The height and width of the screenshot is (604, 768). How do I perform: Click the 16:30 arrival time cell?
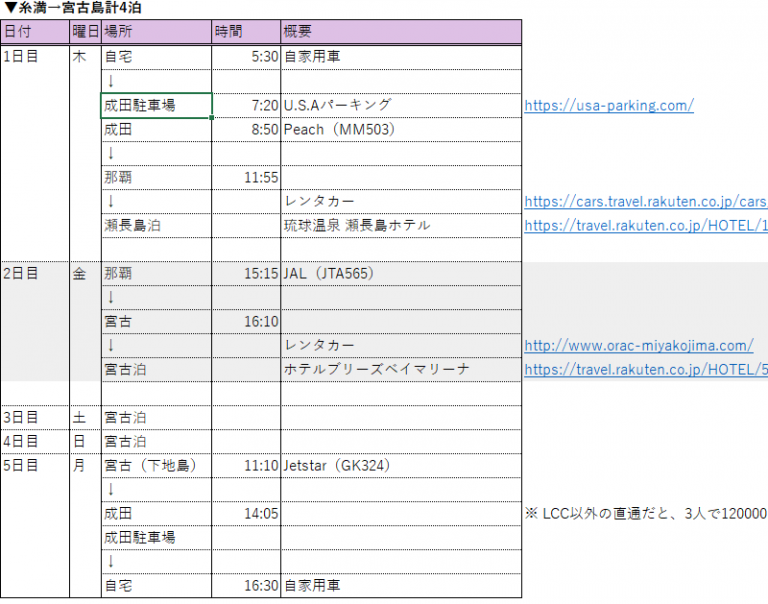point(245,585)
